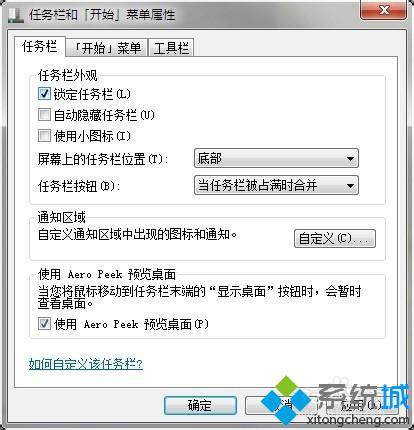Select the 当任务栏被占满时合并 combo box
The image size is (414, 430).
click(x=276, y=185)
